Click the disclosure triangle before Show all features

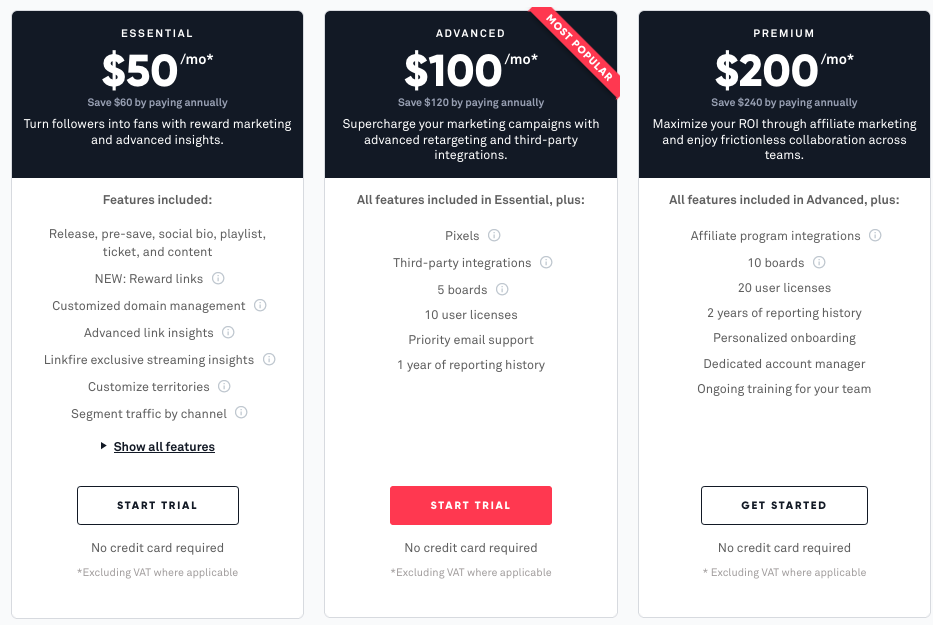point(104,446)
